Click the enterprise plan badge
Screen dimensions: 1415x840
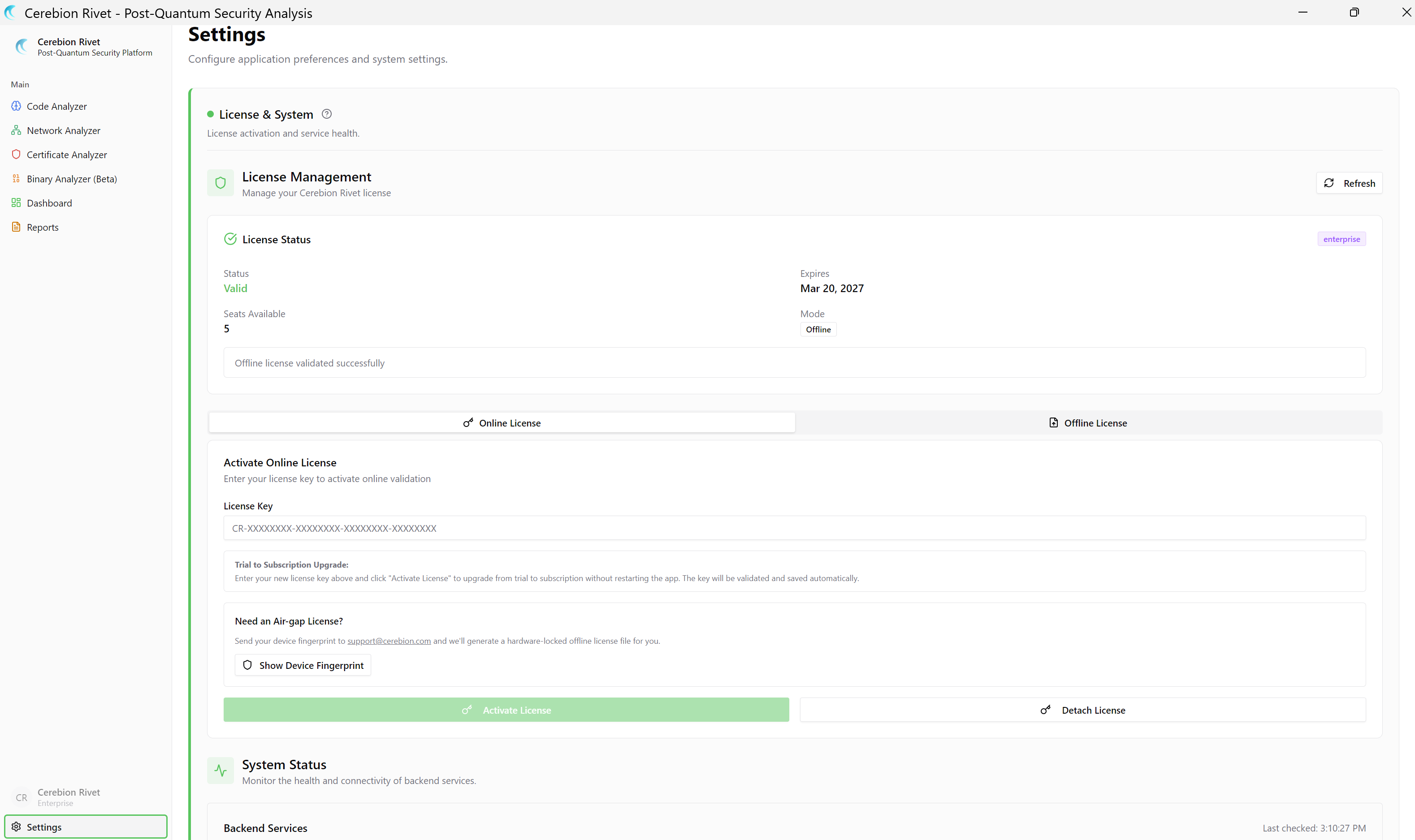point(1341,239)
